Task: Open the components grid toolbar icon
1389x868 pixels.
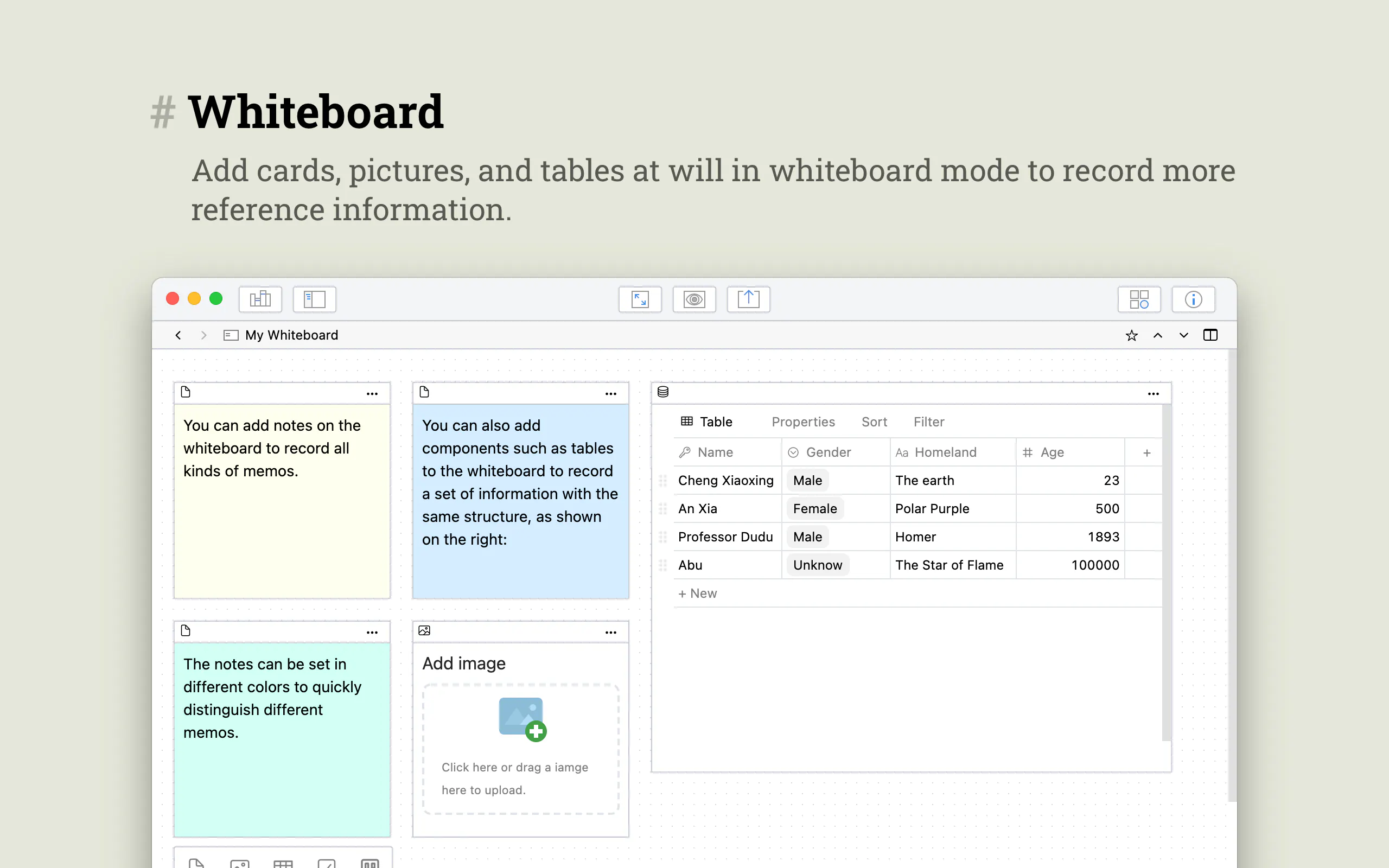Action: pos(1139,299)
